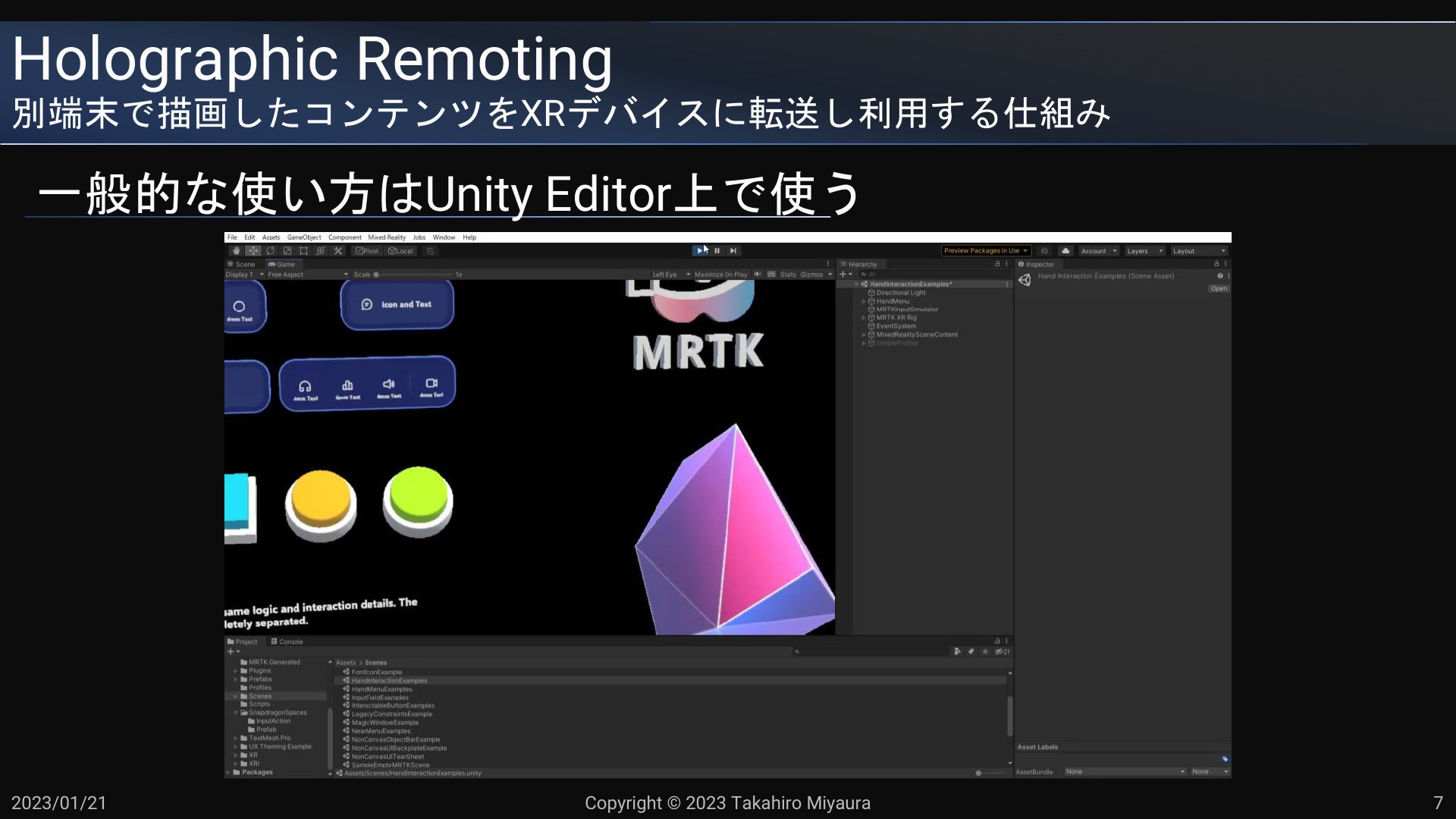1456x819 pixels.
Task: Open the Display 1 dropdown
Action: click(244, 275)
